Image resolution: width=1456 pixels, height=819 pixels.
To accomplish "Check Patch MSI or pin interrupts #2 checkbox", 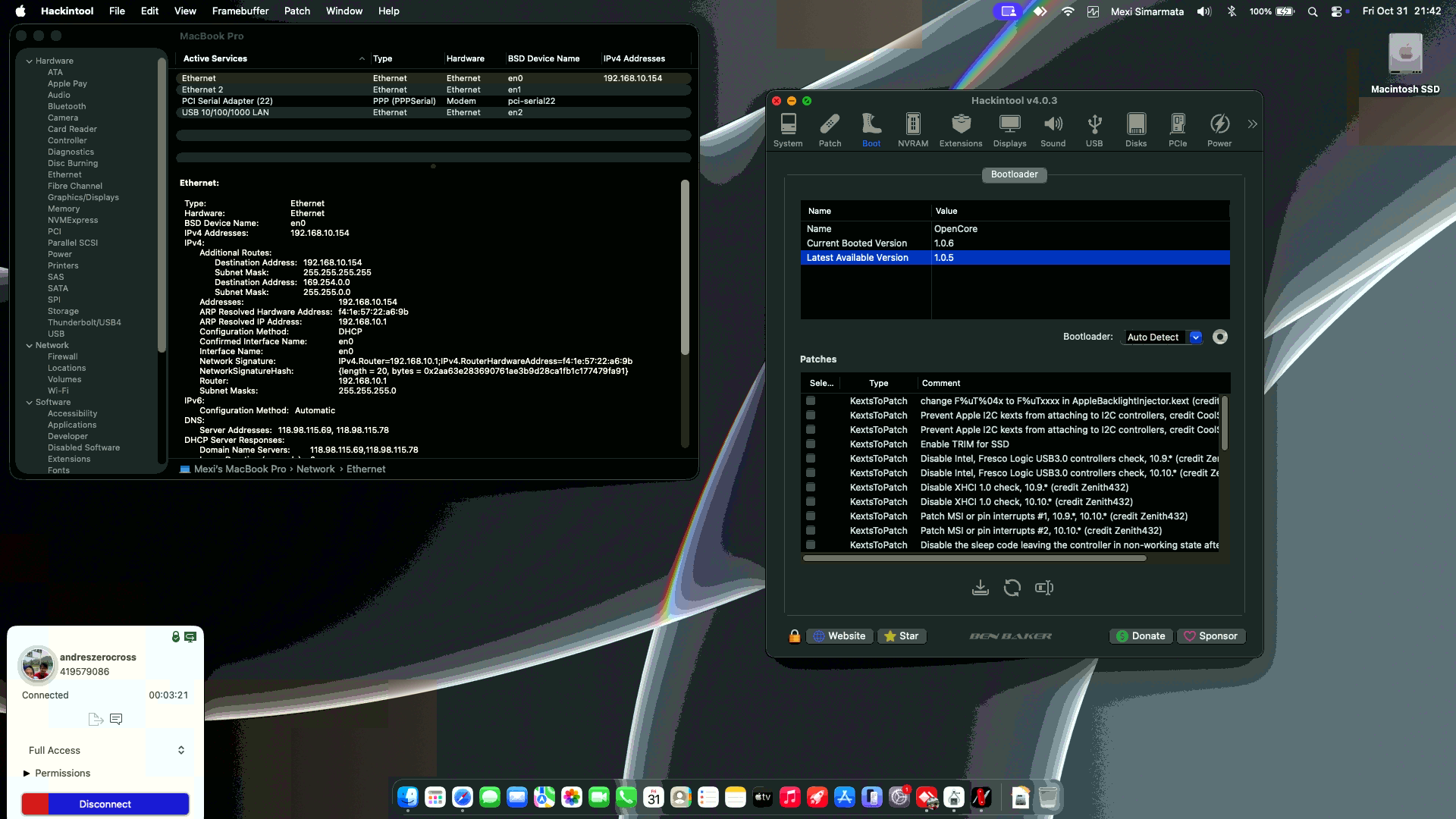I will pos(811,531).
